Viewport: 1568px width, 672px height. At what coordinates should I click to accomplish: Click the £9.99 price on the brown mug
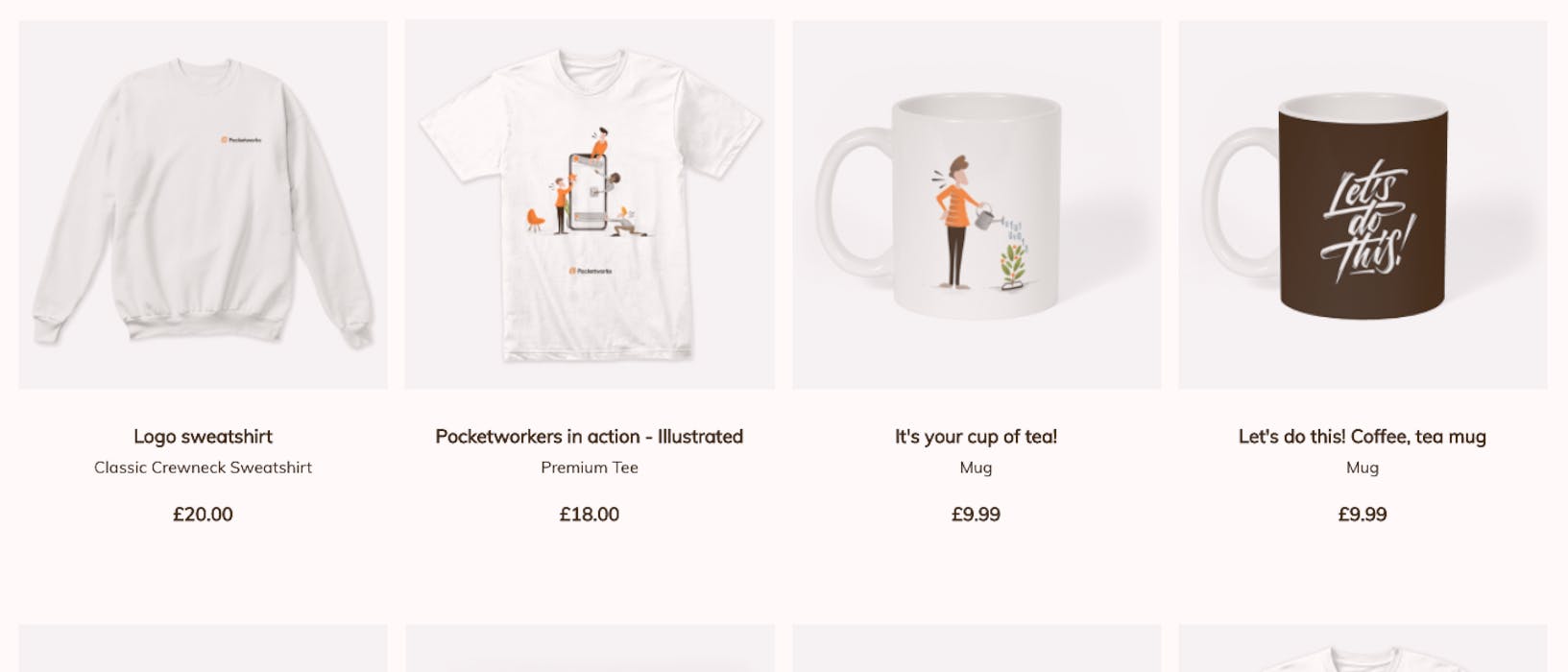tap(1363, 515)
